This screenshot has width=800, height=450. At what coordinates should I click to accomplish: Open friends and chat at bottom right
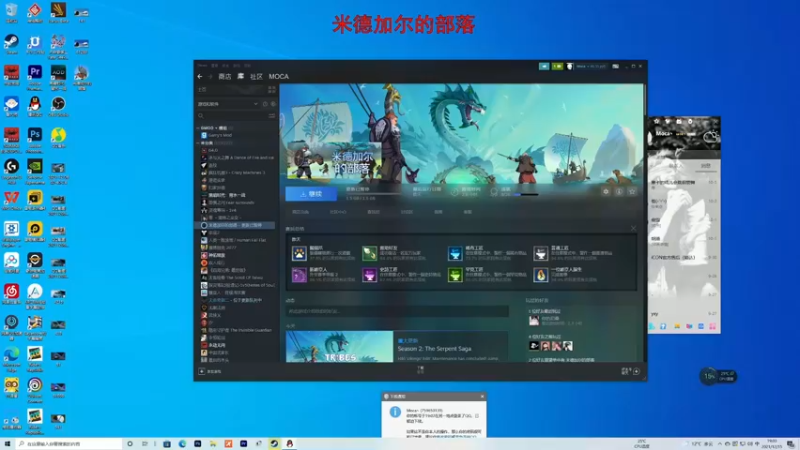[x=631, y=371]
